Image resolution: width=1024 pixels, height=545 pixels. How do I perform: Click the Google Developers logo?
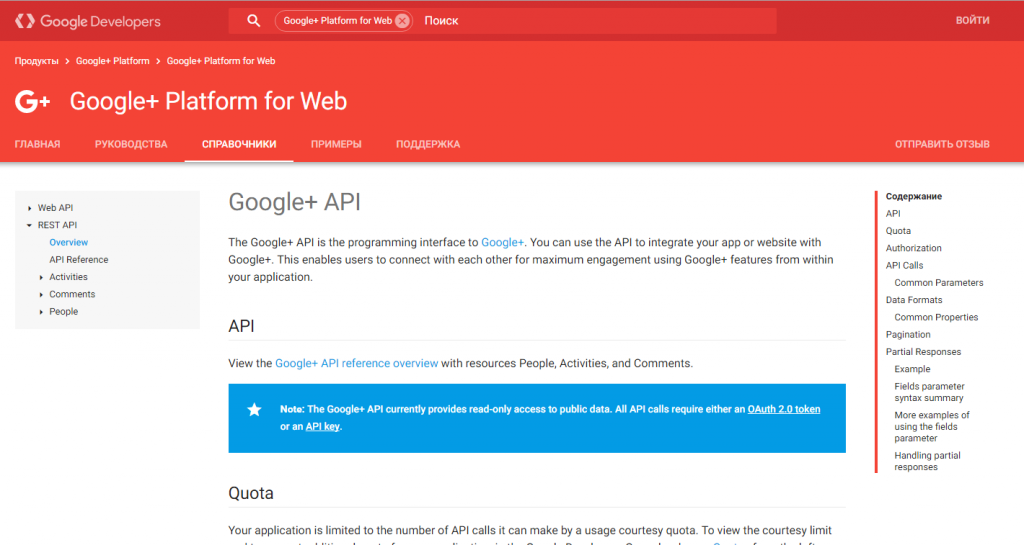click(88, 21)
